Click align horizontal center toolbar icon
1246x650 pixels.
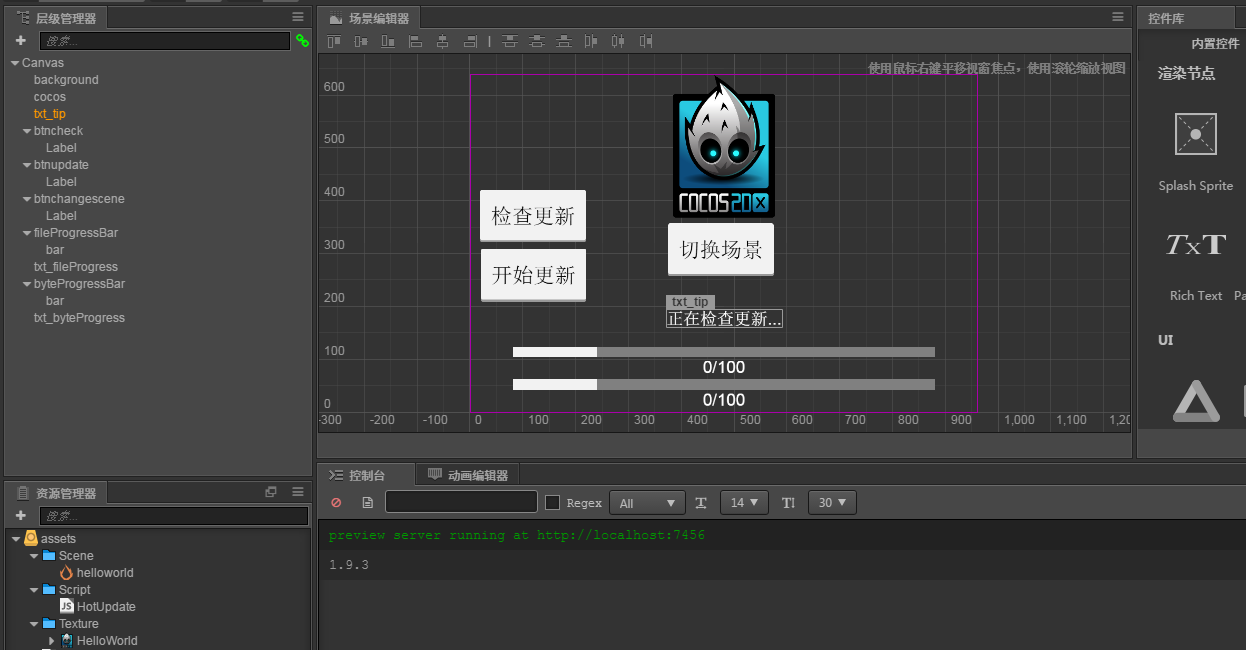click(442, 41)
